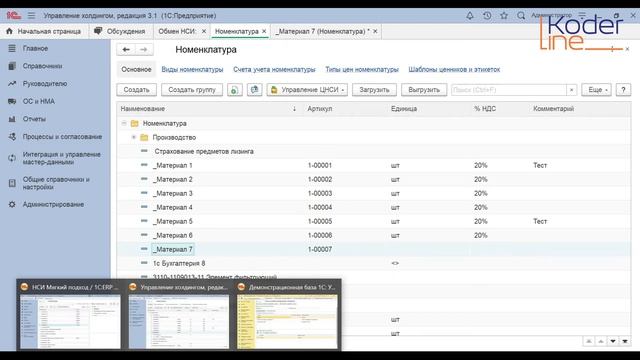The image size is (640, 360).
Task: Click green copy-item icon beside Создать группу
Action: pos(235,90)
